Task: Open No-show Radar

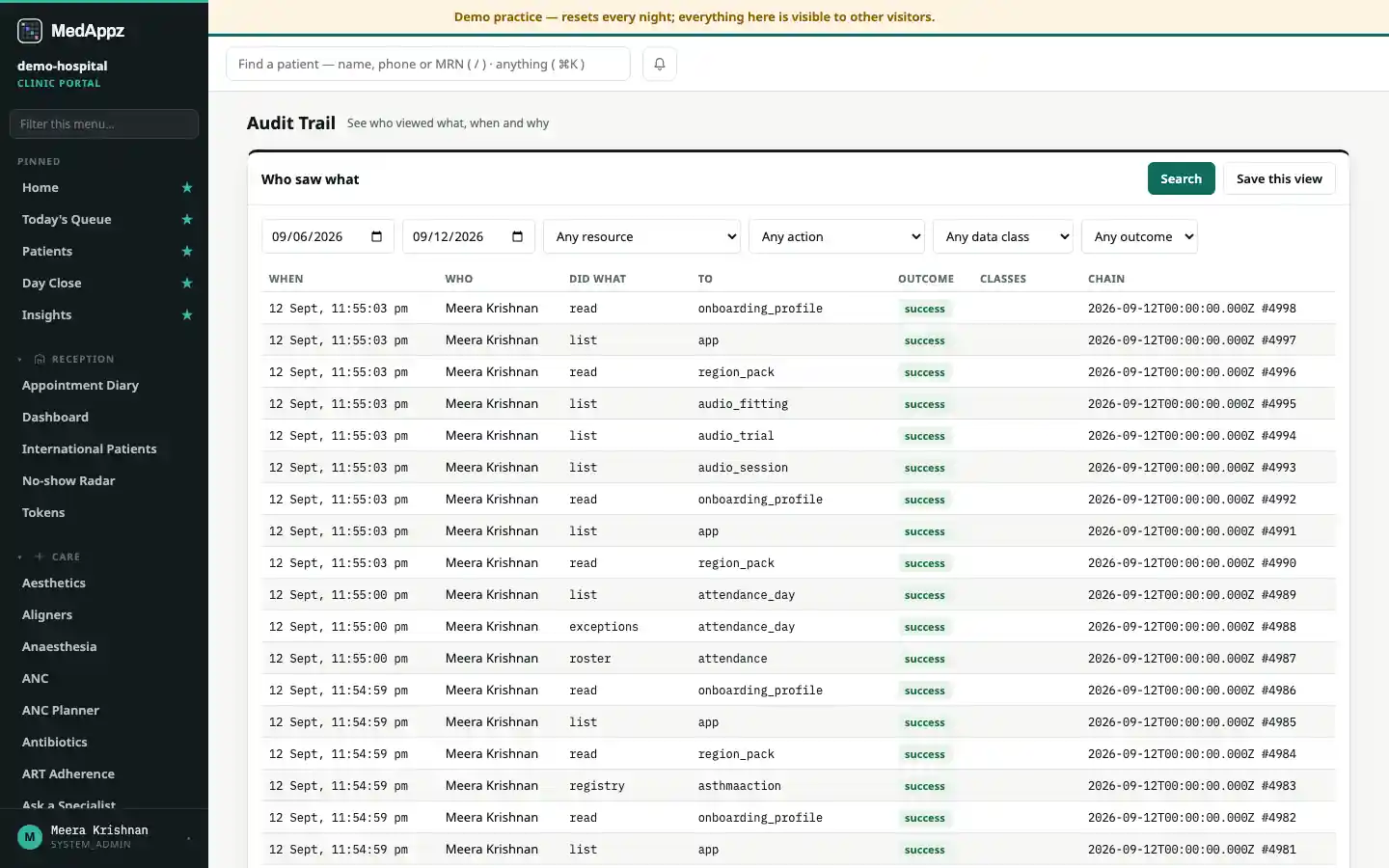Action: pyautogui.click(x=68, y=481)
